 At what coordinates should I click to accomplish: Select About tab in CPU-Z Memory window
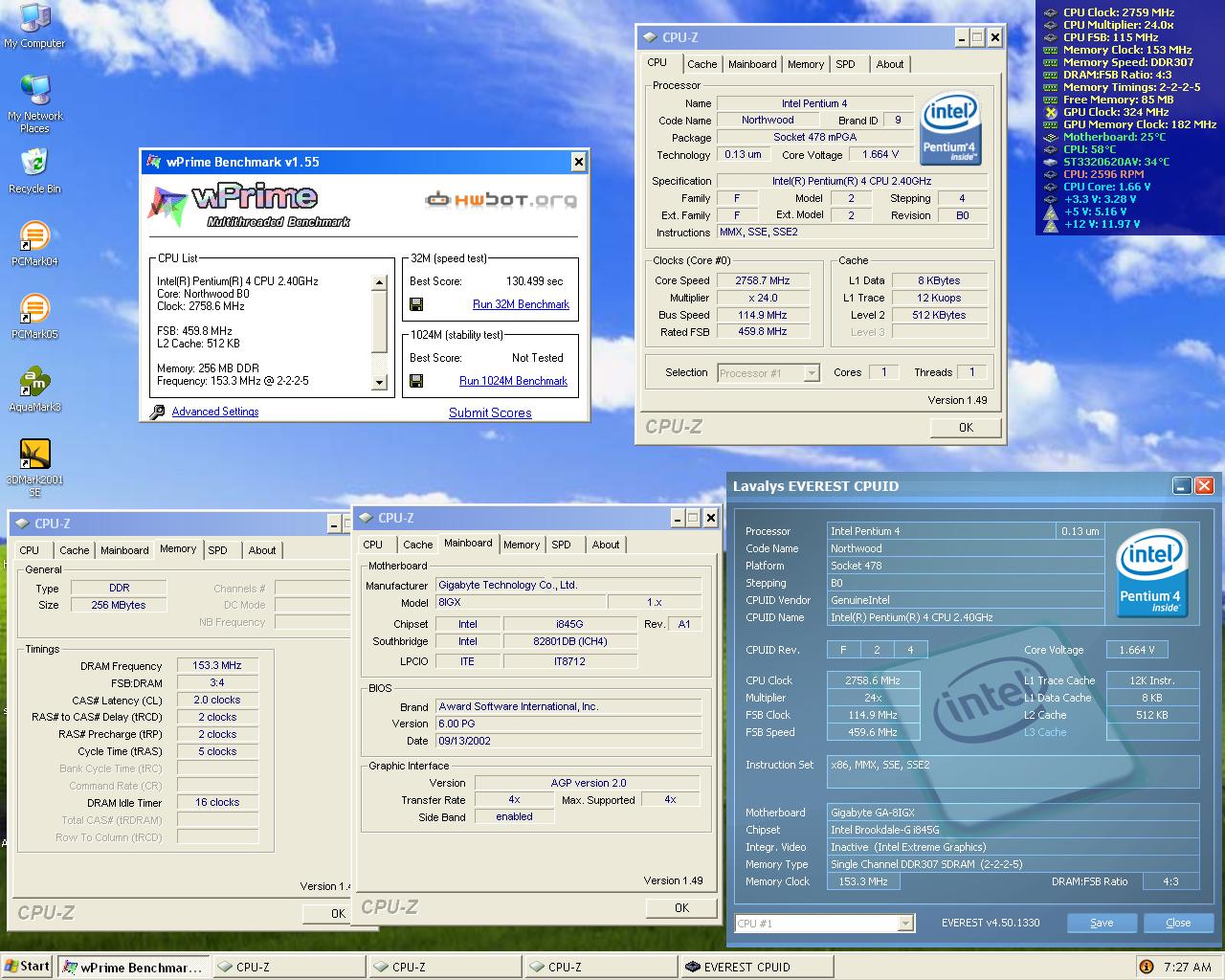262,550
